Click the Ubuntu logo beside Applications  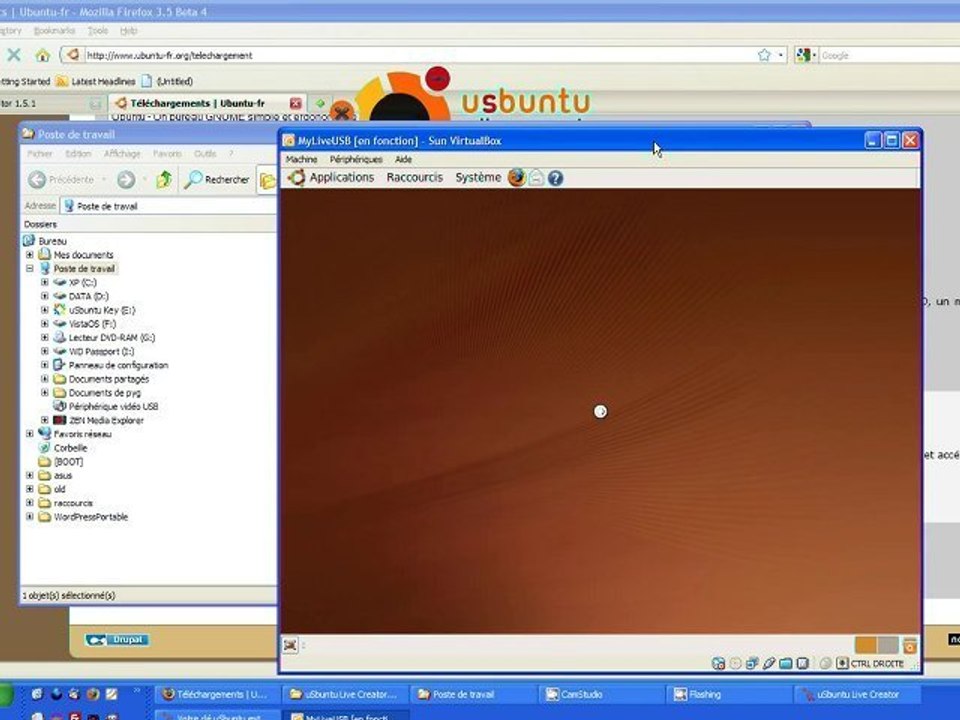point(297,178)
